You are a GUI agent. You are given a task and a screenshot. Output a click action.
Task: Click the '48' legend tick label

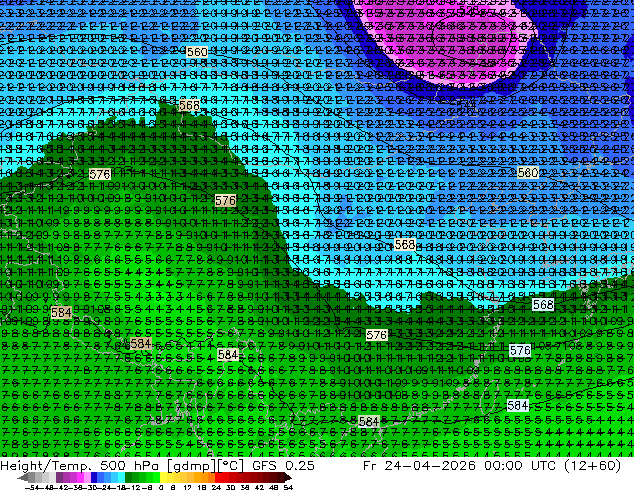(x=273, y=487)
